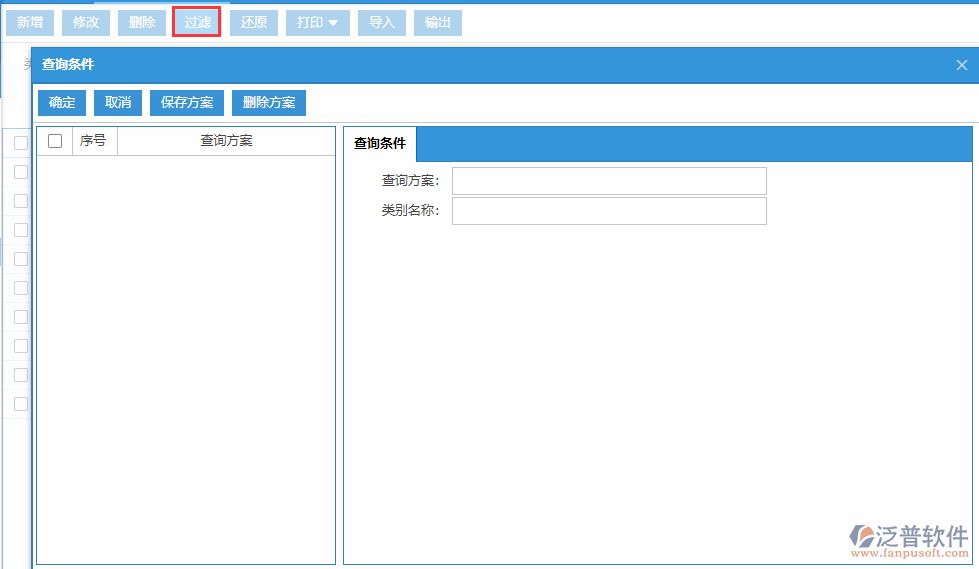Click the 导入 import button
Image resolution: width=979 pixels, height=569 pixels.
coord(381,22)
